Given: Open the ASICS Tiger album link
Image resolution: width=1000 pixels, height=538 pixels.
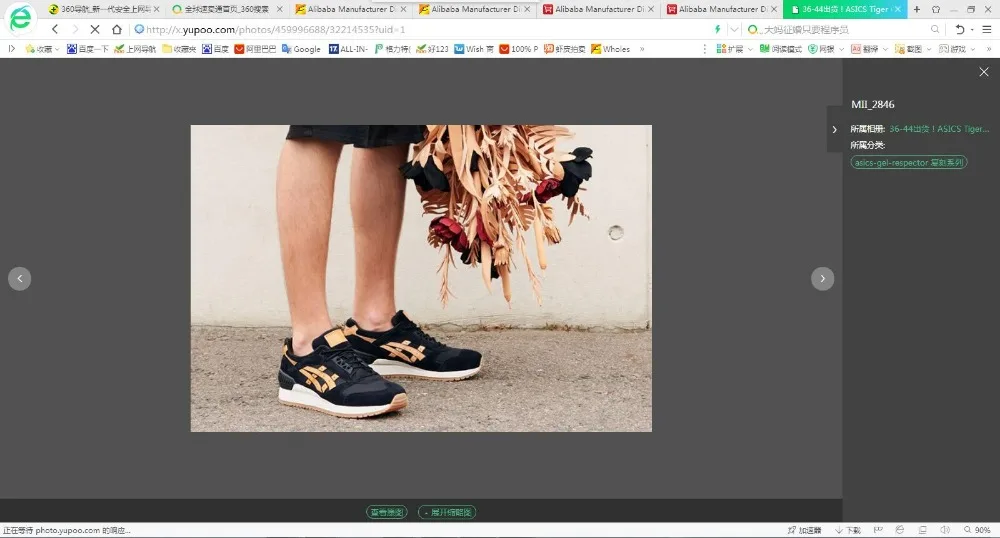Looking at the screenshot, I should click(x=939, y=129).
